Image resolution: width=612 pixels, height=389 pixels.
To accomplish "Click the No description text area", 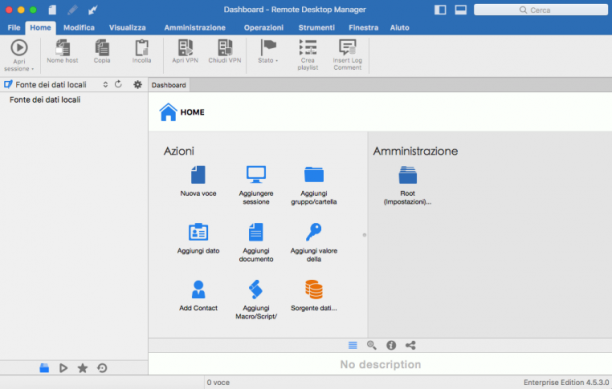I will point(381,364).
